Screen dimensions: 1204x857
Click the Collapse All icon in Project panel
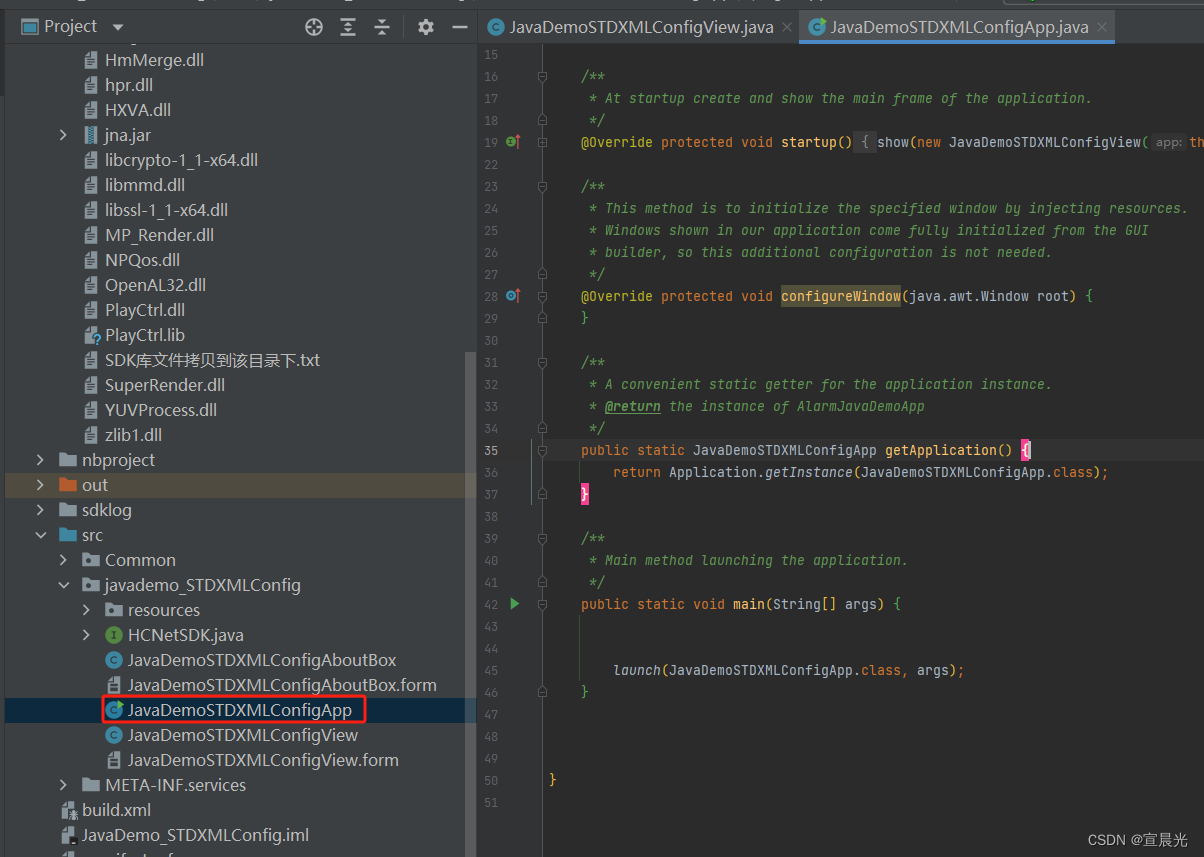[381, 27]
